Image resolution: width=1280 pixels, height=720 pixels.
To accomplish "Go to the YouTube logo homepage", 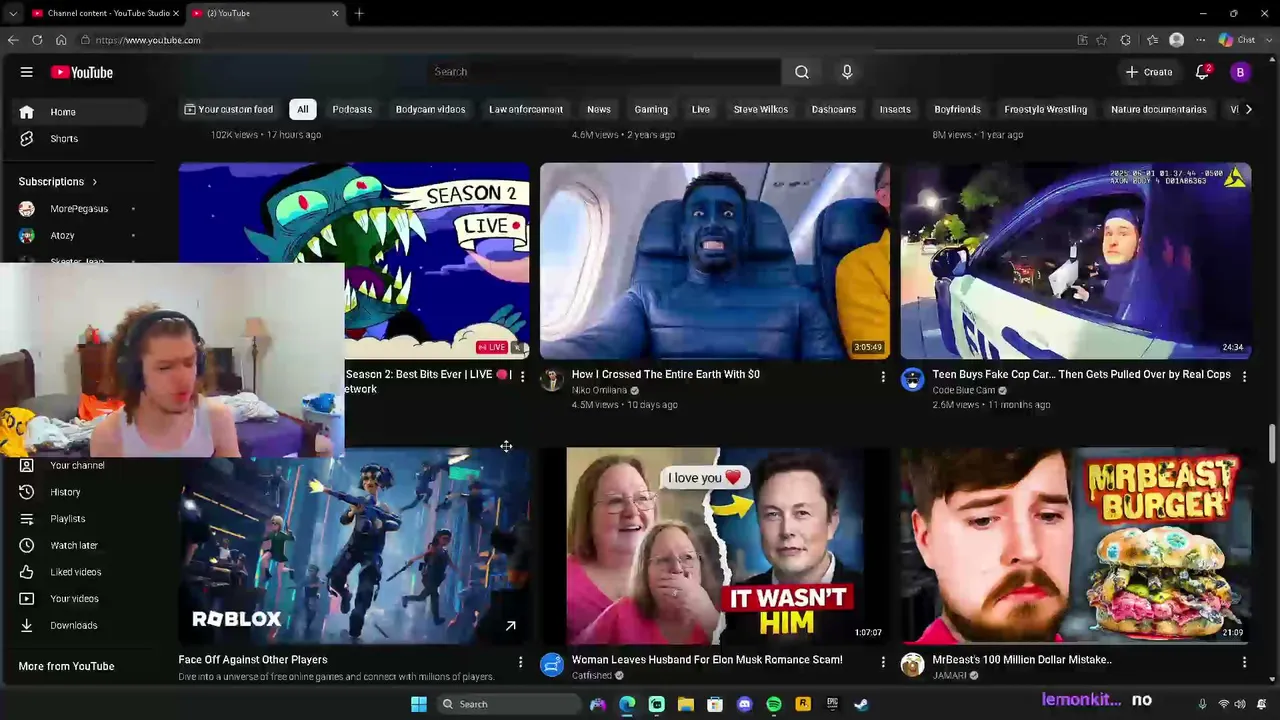I will pyautogui.click(x=82, y=72).
